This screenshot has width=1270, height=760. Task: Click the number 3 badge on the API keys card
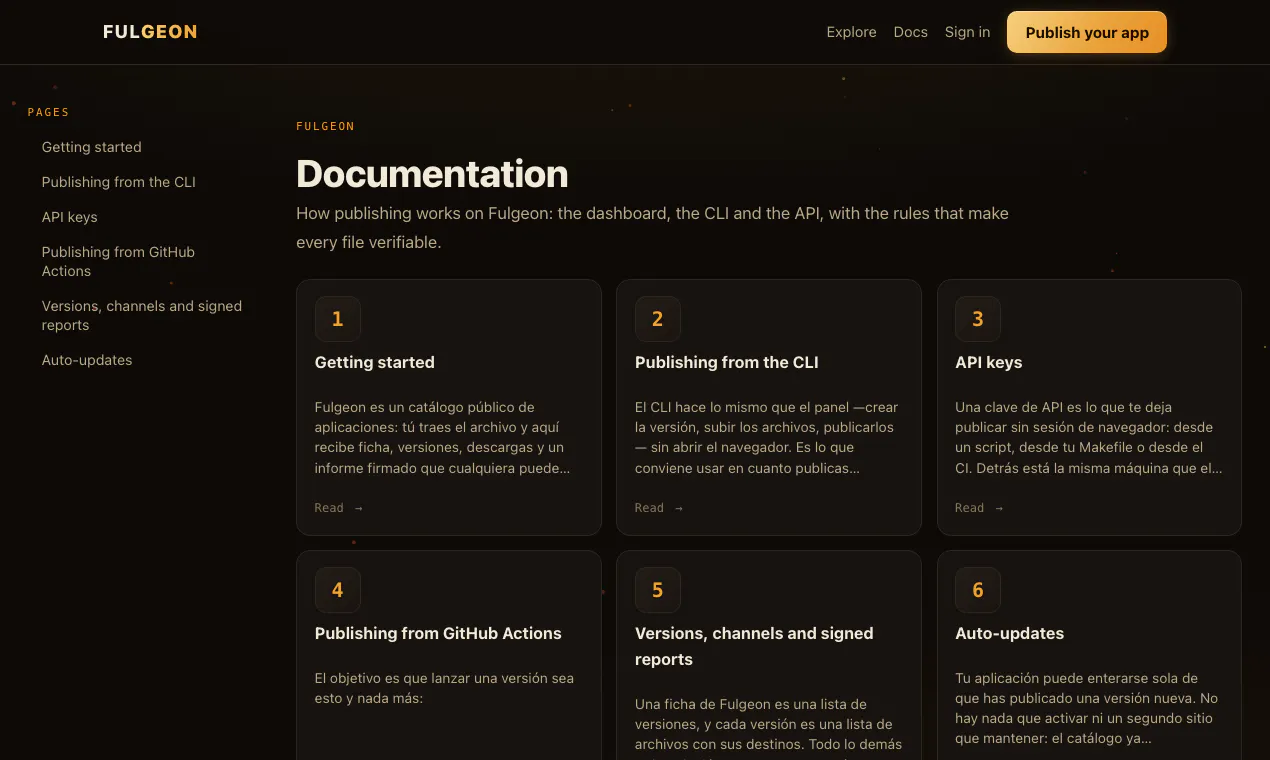pos(978,319)
